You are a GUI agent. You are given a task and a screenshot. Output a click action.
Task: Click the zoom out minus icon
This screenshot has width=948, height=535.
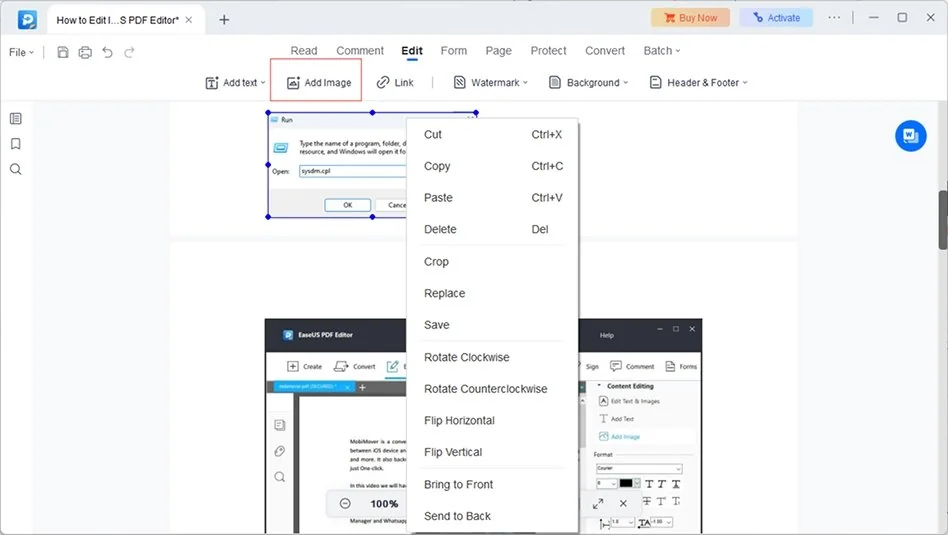[345, 504]
